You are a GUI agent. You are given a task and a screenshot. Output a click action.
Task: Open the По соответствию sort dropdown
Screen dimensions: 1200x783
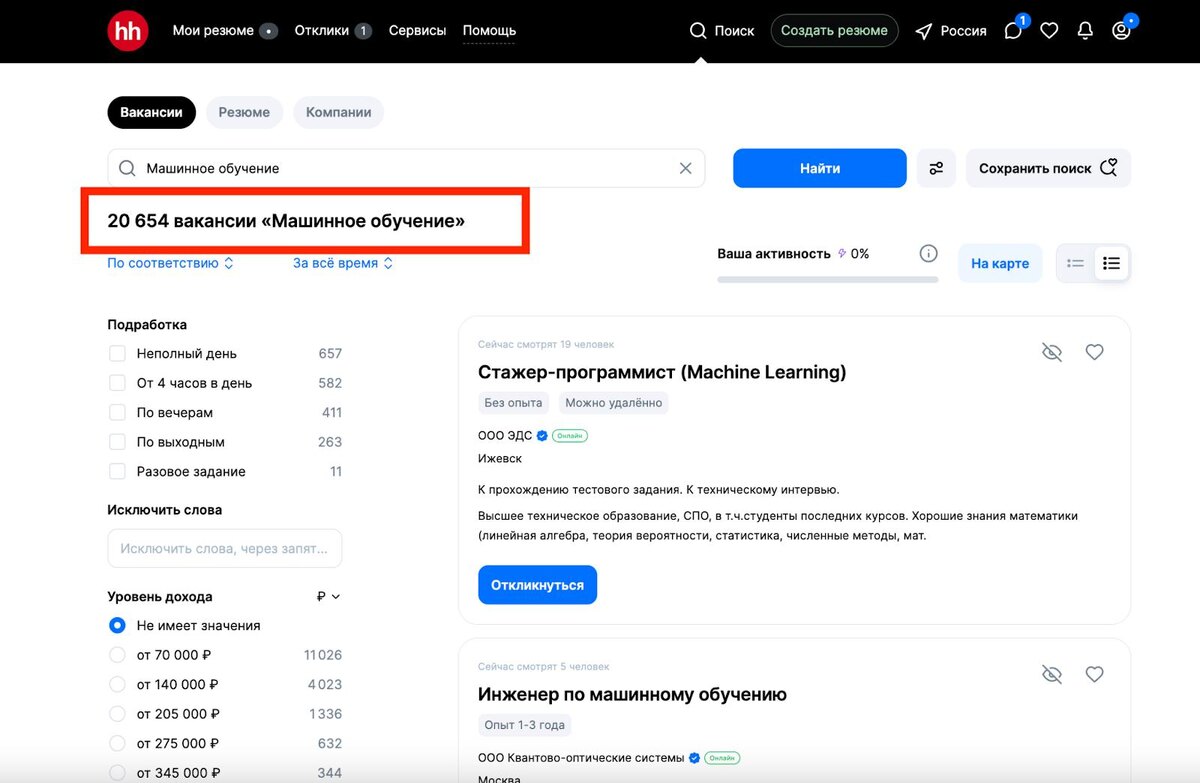(x=171, y=263)
